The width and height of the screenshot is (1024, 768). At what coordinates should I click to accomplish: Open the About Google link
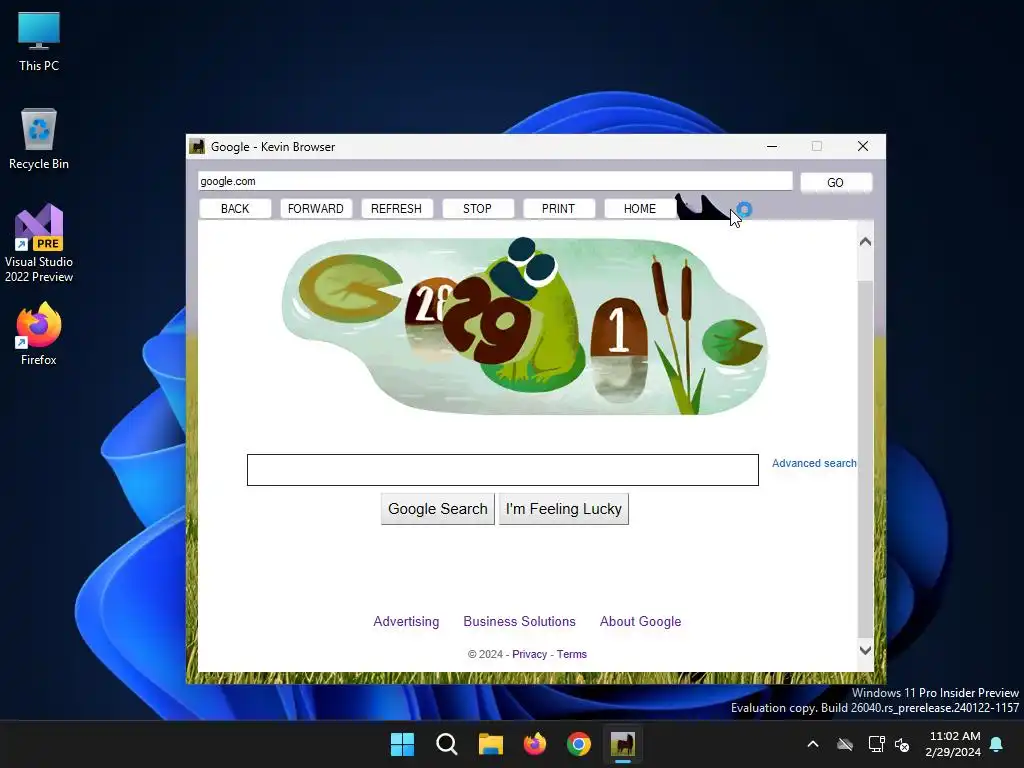coord(641,621)
